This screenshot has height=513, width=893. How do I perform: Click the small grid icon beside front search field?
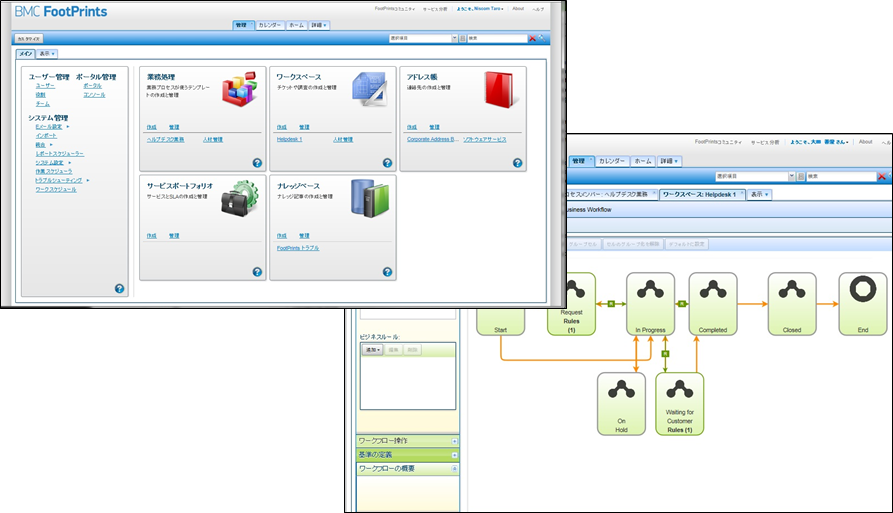pos(462,38)
